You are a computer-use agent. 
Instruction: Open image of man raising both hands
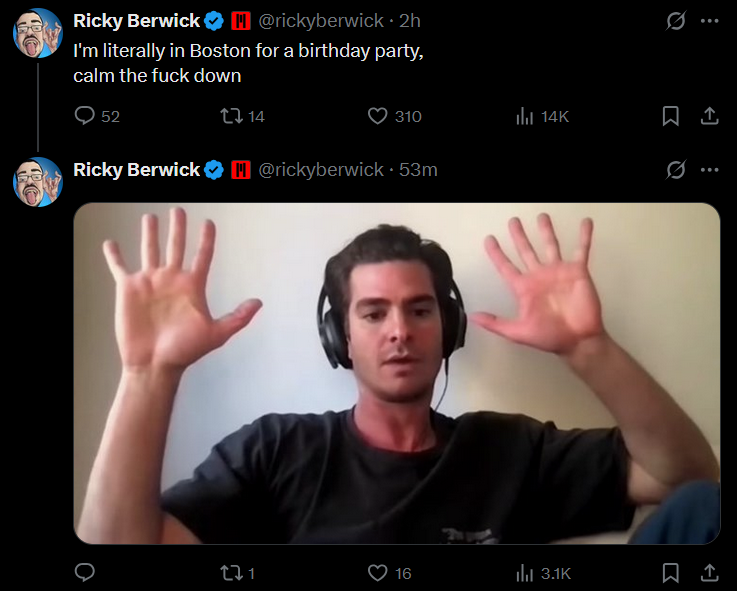(x=397, y=373)
